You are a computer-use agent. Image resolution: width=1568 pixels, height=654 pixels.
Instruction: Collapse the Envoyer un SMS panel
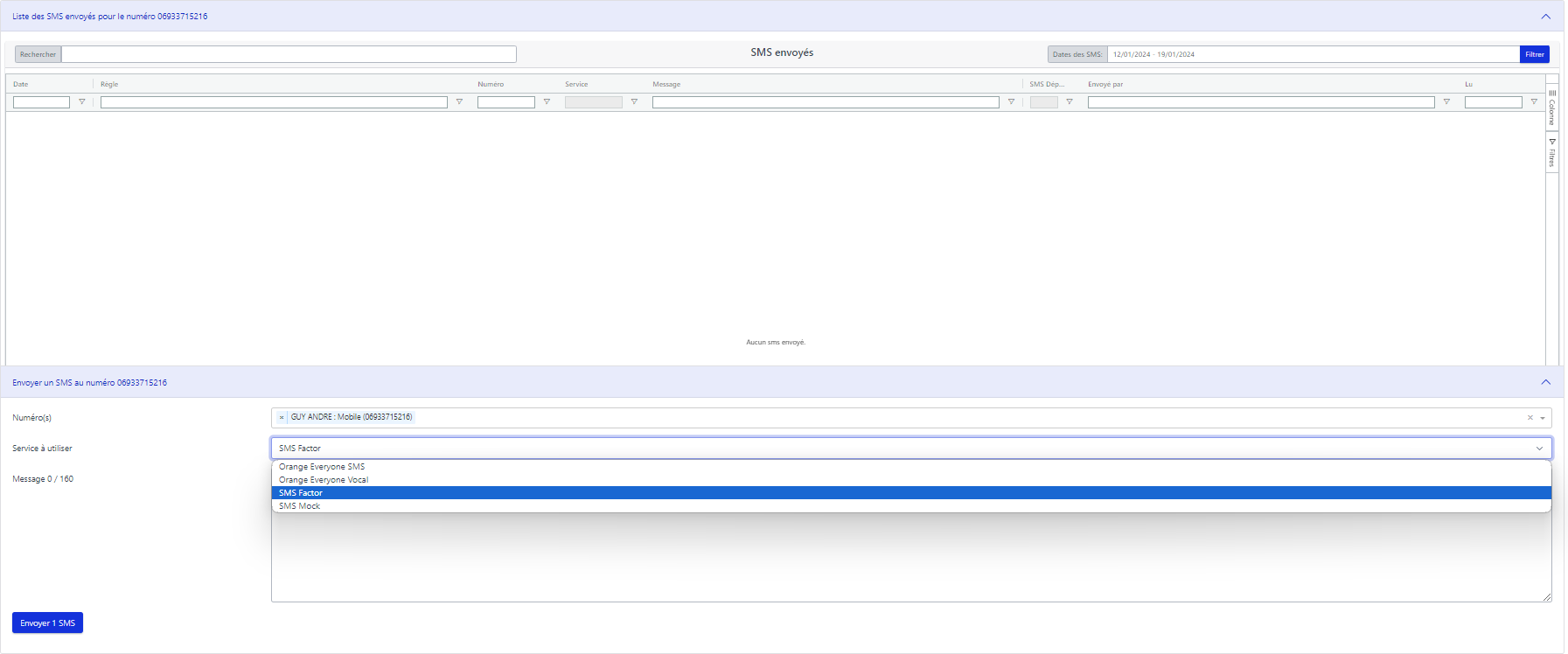pyautogui.click(x=1545, y=382)
